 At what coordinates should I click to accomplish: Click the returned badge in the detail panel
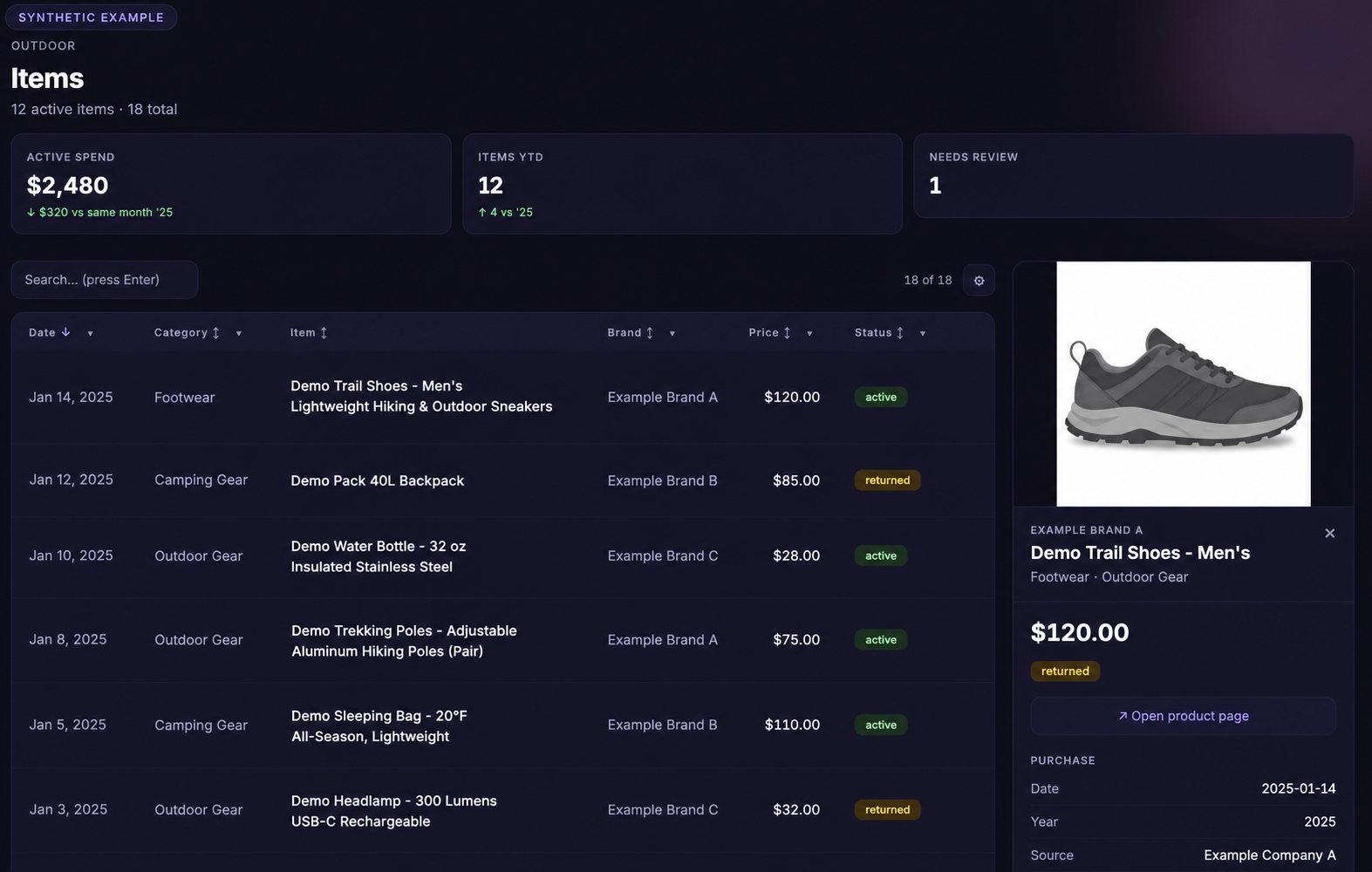point(1065,671)
